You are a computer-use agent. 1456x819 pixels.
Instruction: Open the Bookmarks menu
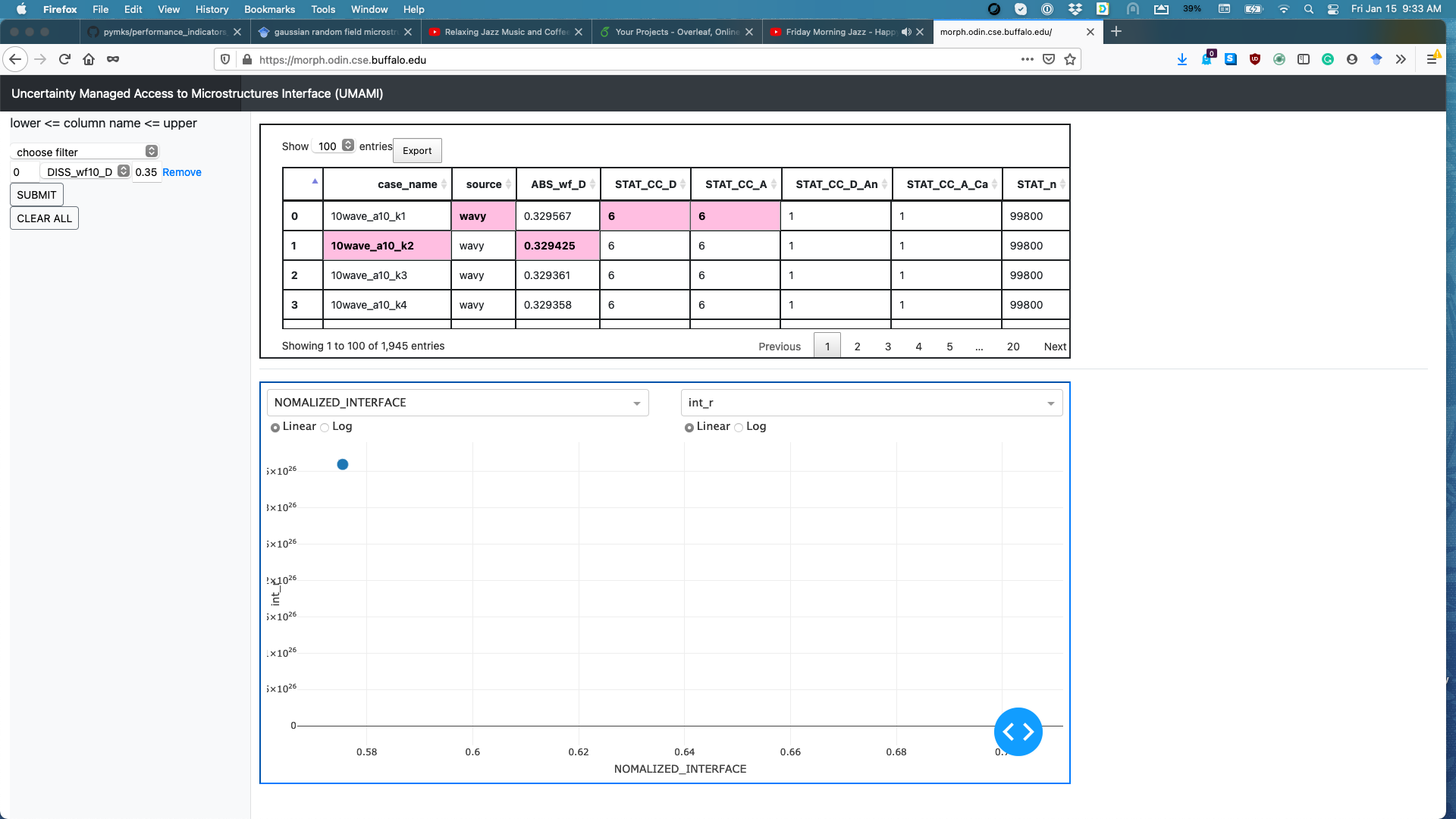[x=269, y=9]
